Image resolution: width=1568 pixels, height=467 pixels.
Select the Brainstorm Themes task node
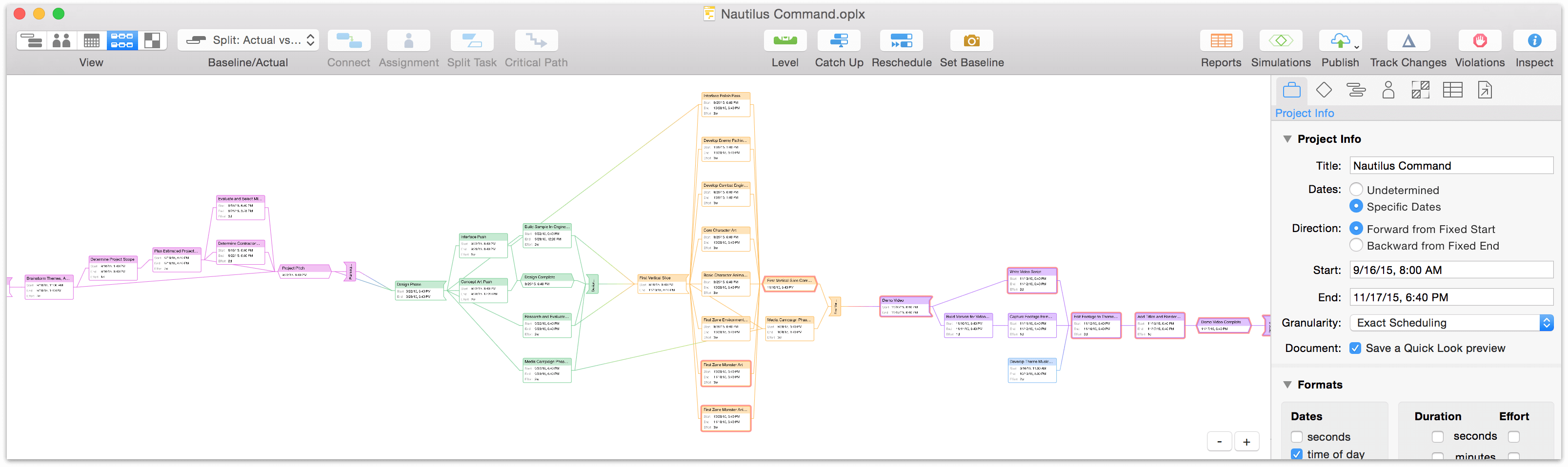click(49, 287)
